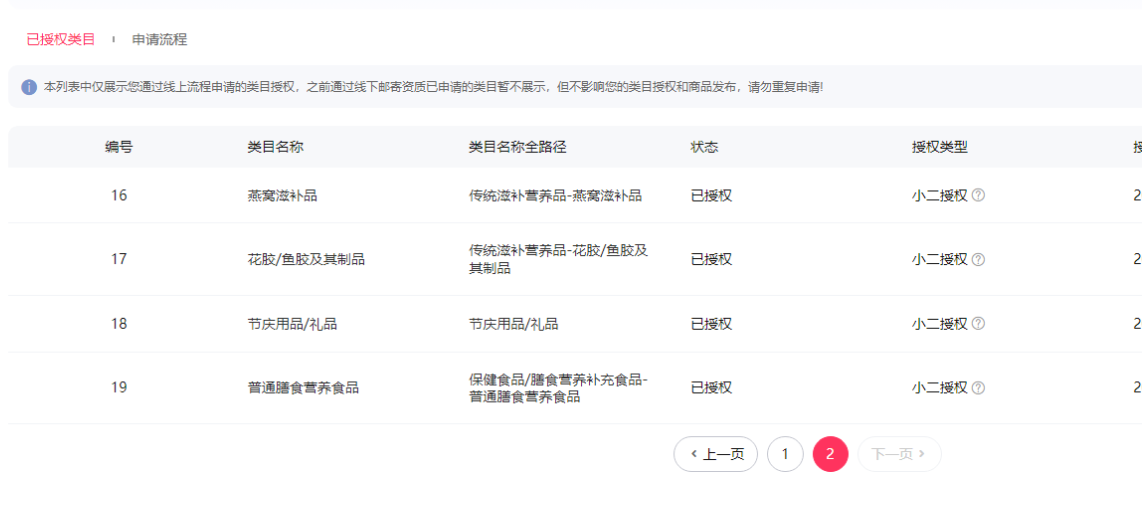Click the 类目名称 column header
This screenshot has width=1142, height=515.
pos(276,147)
